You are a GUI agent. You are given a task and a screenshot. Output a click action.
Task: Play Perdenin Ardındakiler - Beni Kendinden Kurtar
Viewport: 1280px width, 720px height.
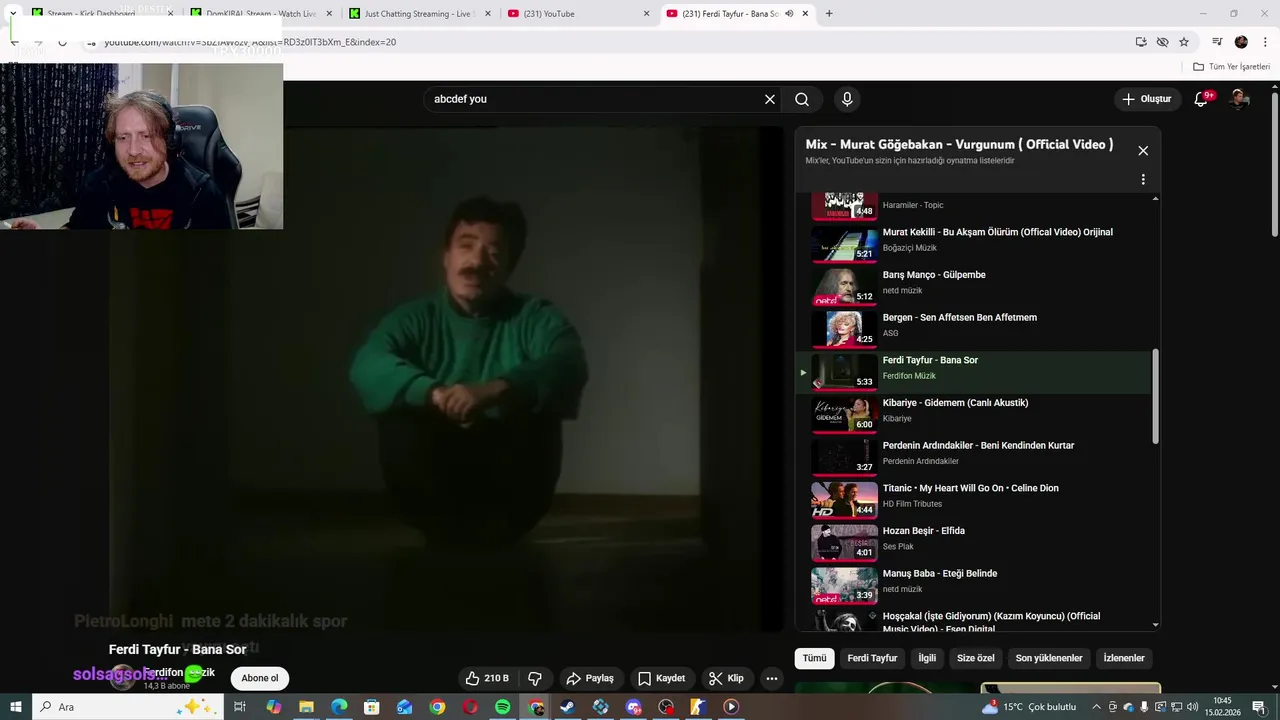click(x=975, y=457)
